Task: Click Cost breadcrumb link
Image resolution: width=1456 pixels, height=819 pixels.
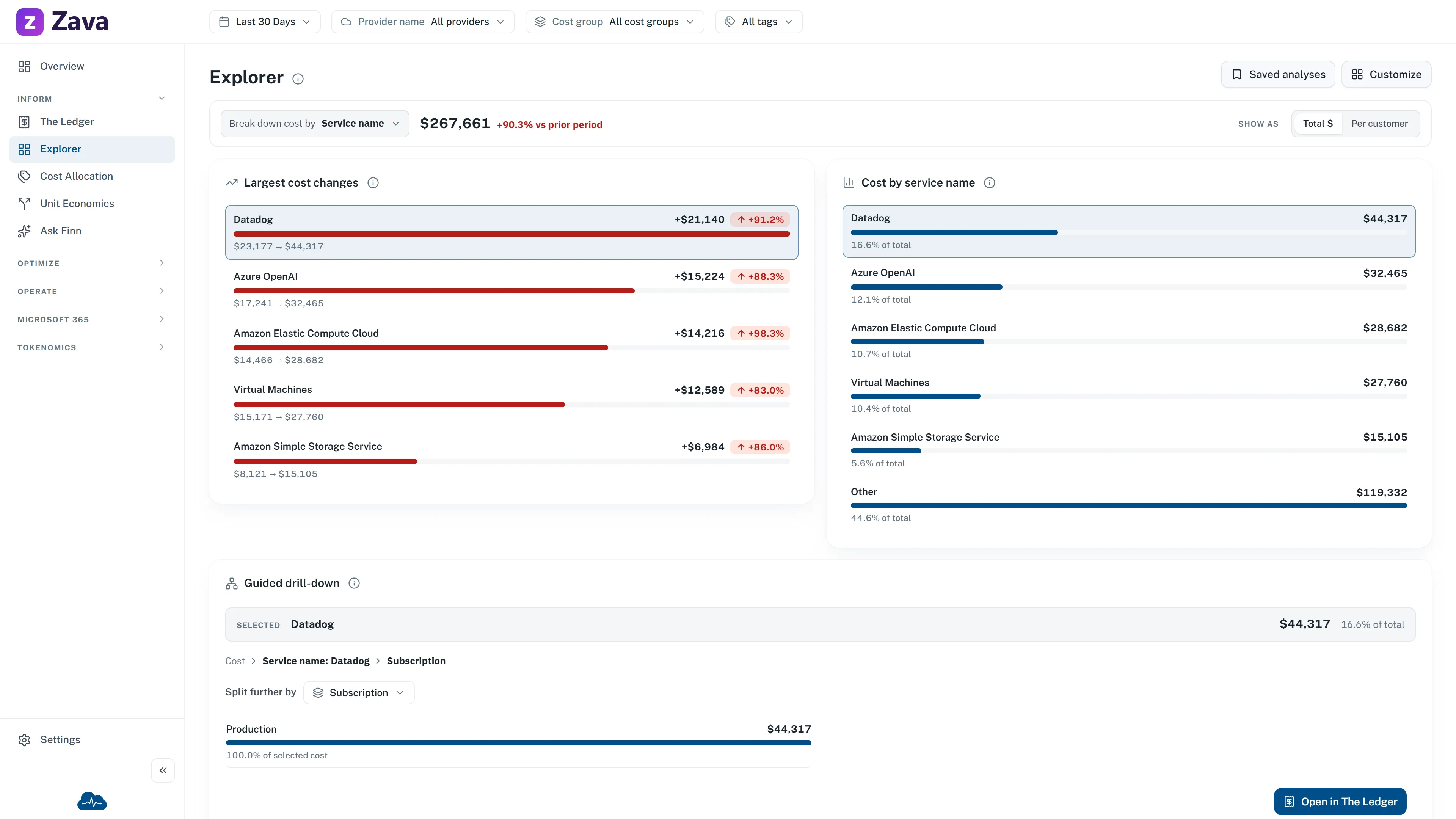Action: pos(235,661)
